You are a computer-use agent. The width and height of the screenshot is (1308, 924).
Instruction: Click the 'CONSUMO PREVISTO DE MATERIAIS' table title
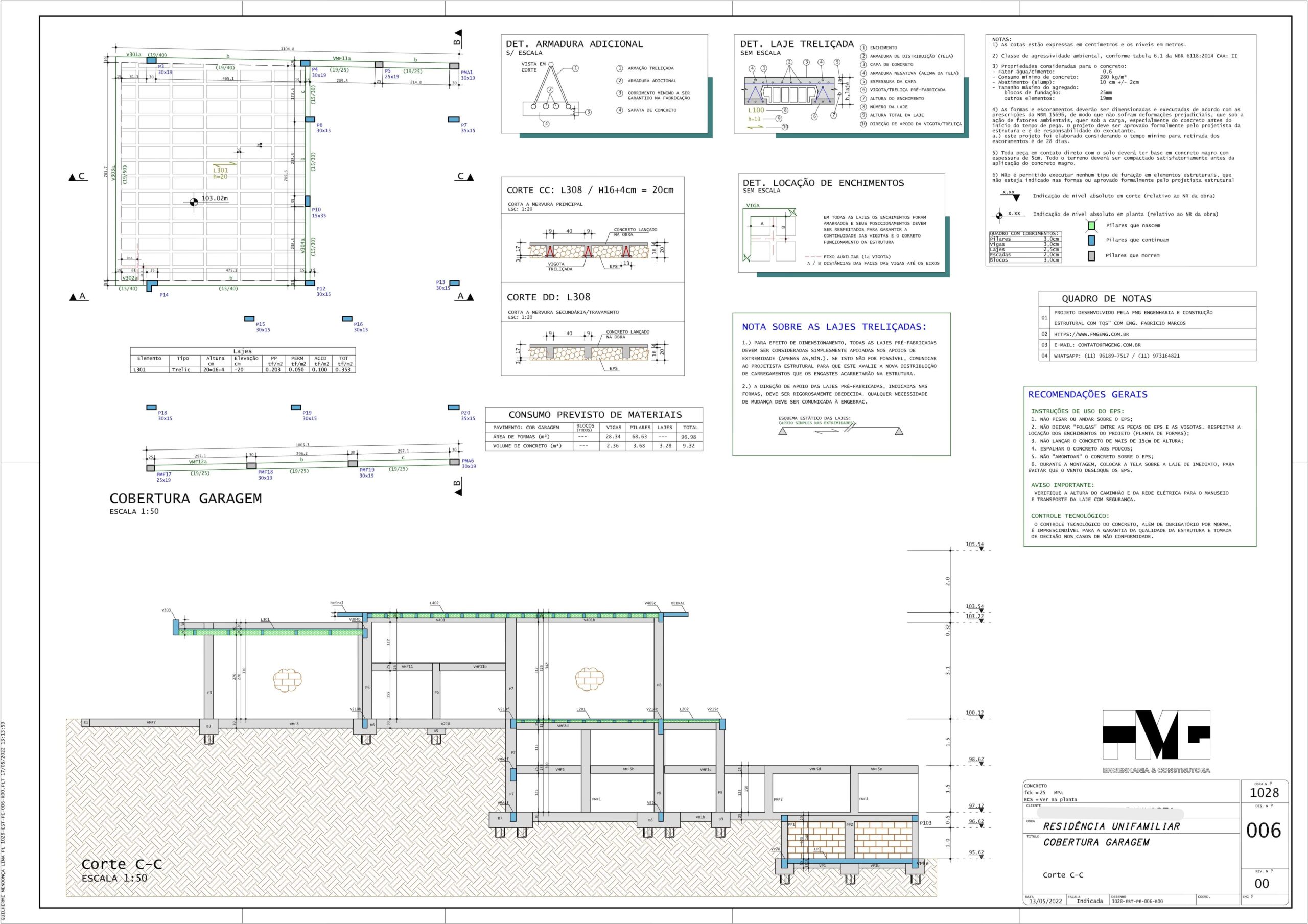point(595,415)
